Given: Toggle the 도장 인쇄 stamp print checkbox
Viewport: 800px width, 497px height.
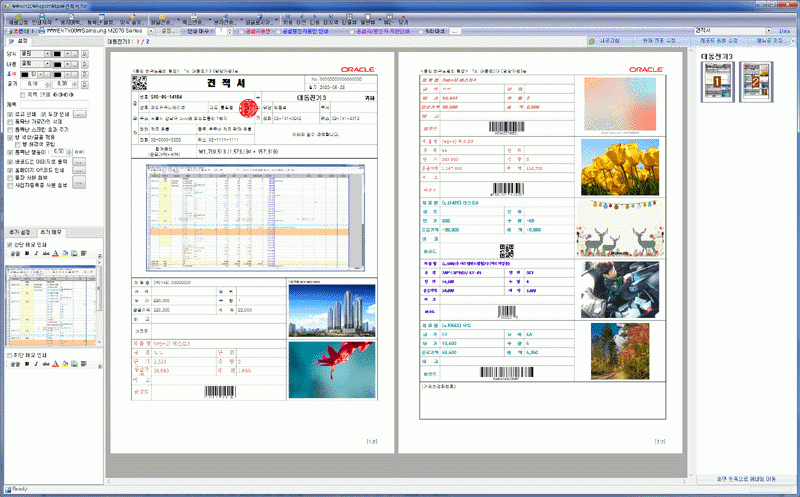Looking at the screenshot, I should tap(43, 115).
